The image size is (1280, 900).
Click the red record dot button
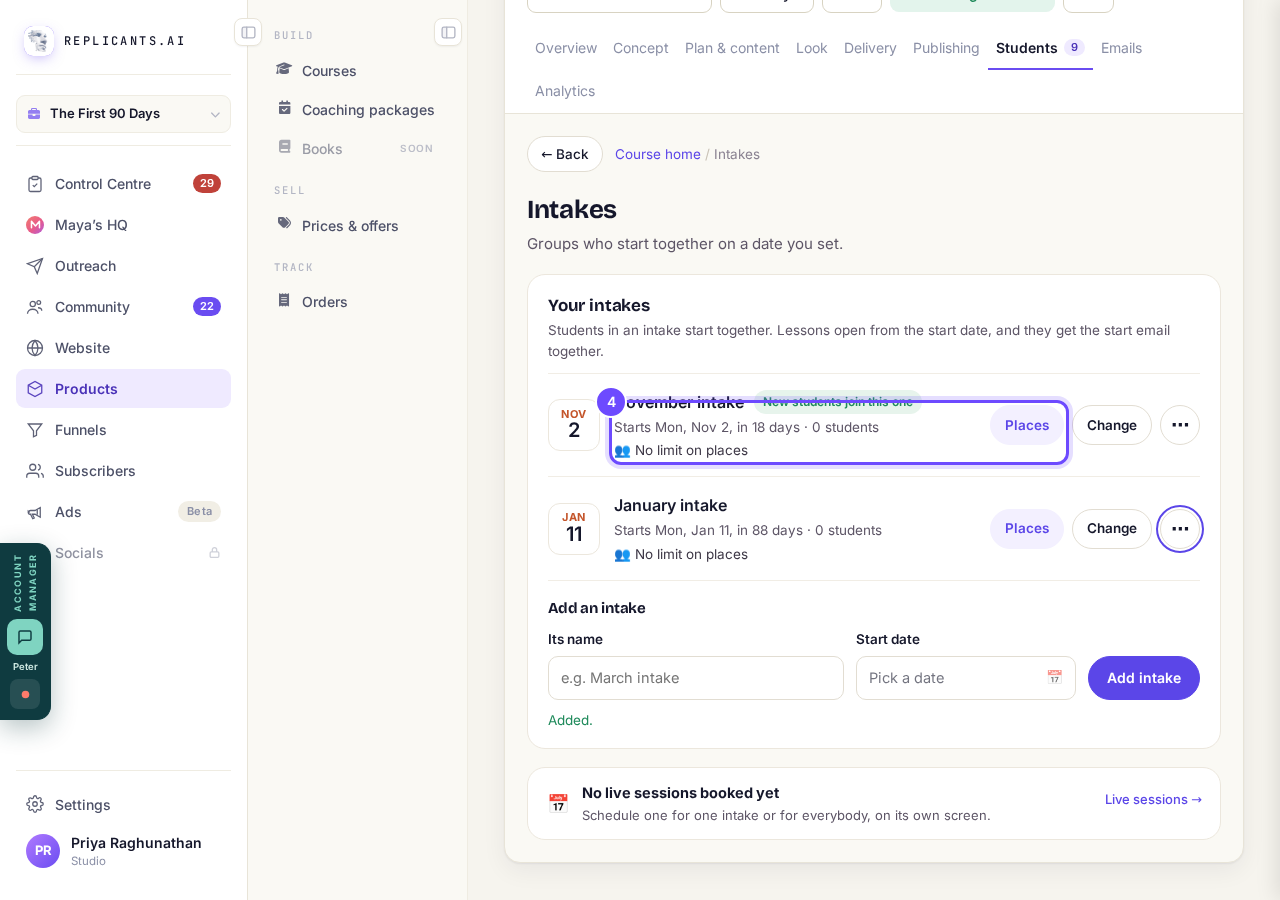(x=25, y=694)
